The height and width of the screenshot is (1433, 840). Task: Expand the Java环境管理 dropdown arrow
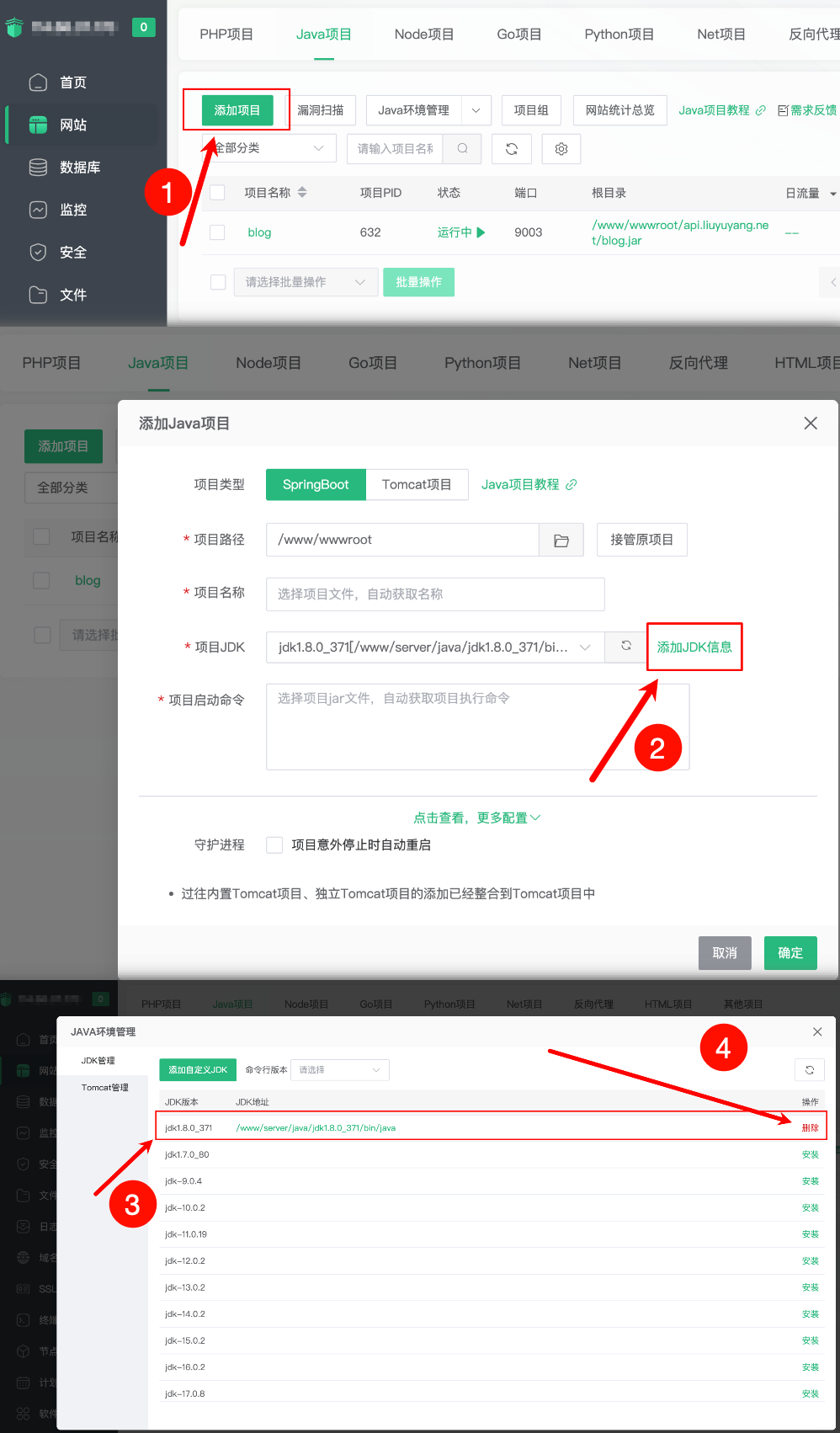click(476, 110)
